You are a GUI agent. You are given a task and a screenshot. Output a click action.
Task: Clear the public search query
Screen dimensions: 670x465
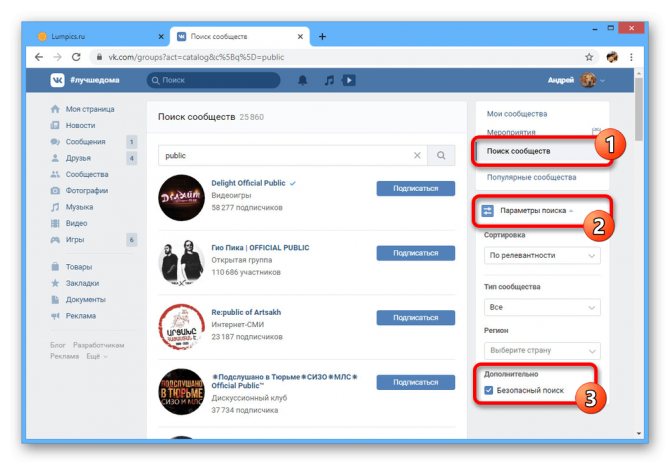click(x=417, y=156)
